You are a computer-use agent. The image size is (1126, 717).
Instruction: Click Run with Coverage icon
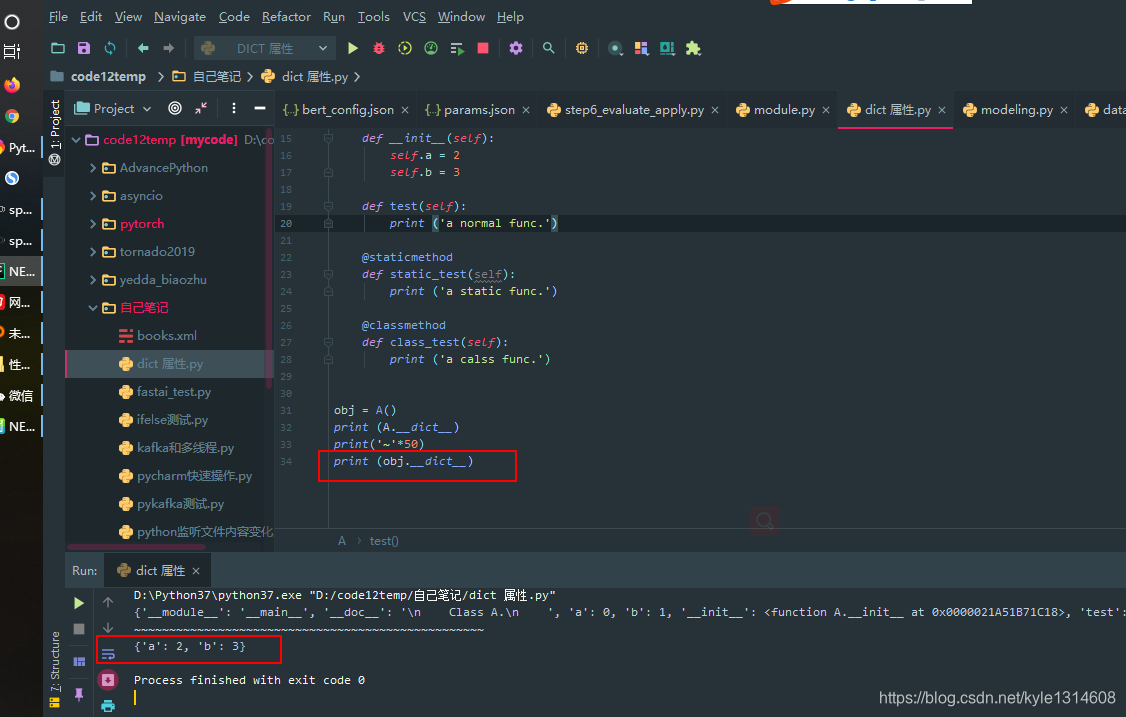405,48
